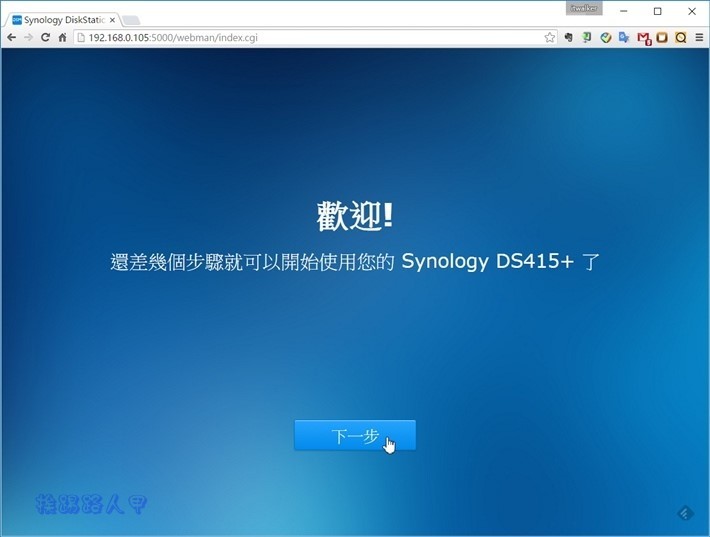Maximize the Chrome window

coord(657,11)
